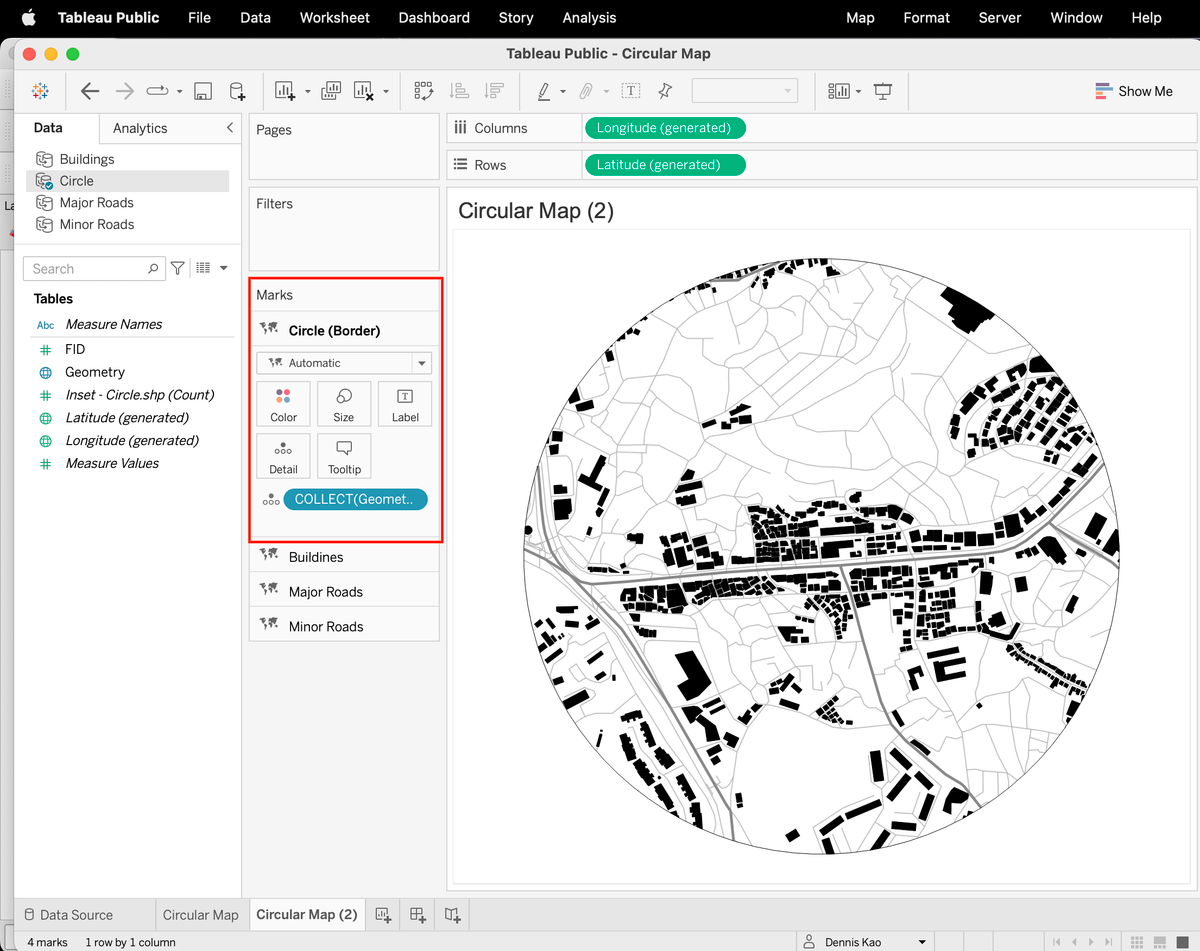Click the search magnifier icon
The image size is (1200, 951).
(153, 268)
